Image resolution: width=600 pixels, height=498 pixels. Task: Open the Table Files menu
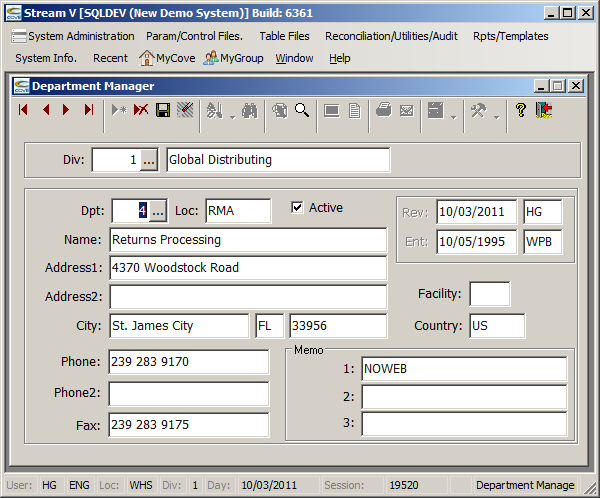click(284, 36)
